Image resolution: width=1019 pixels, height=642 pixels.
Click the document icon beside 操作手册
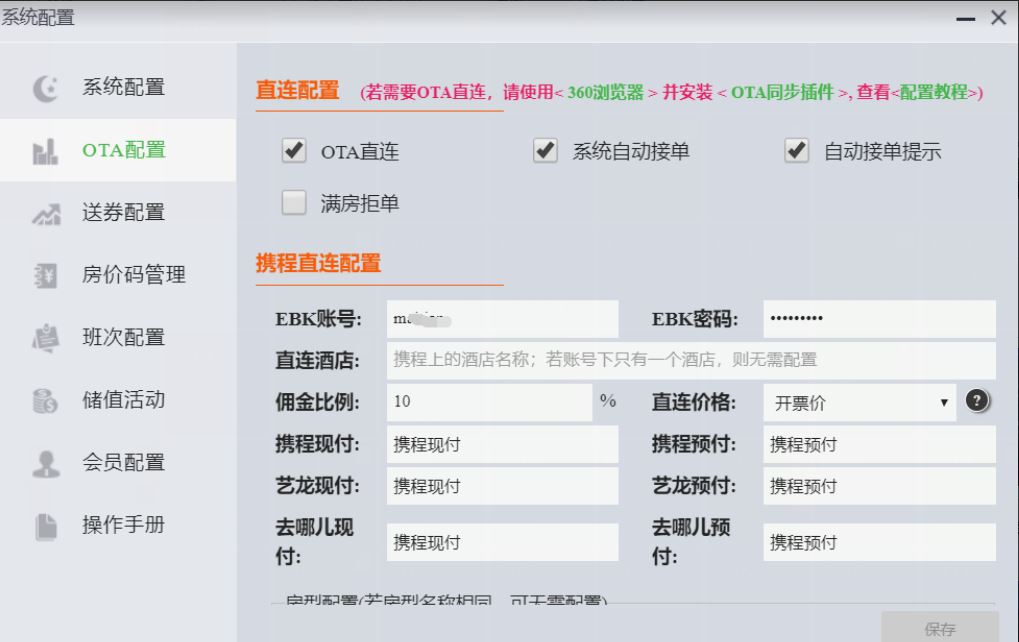click(40, 526)
